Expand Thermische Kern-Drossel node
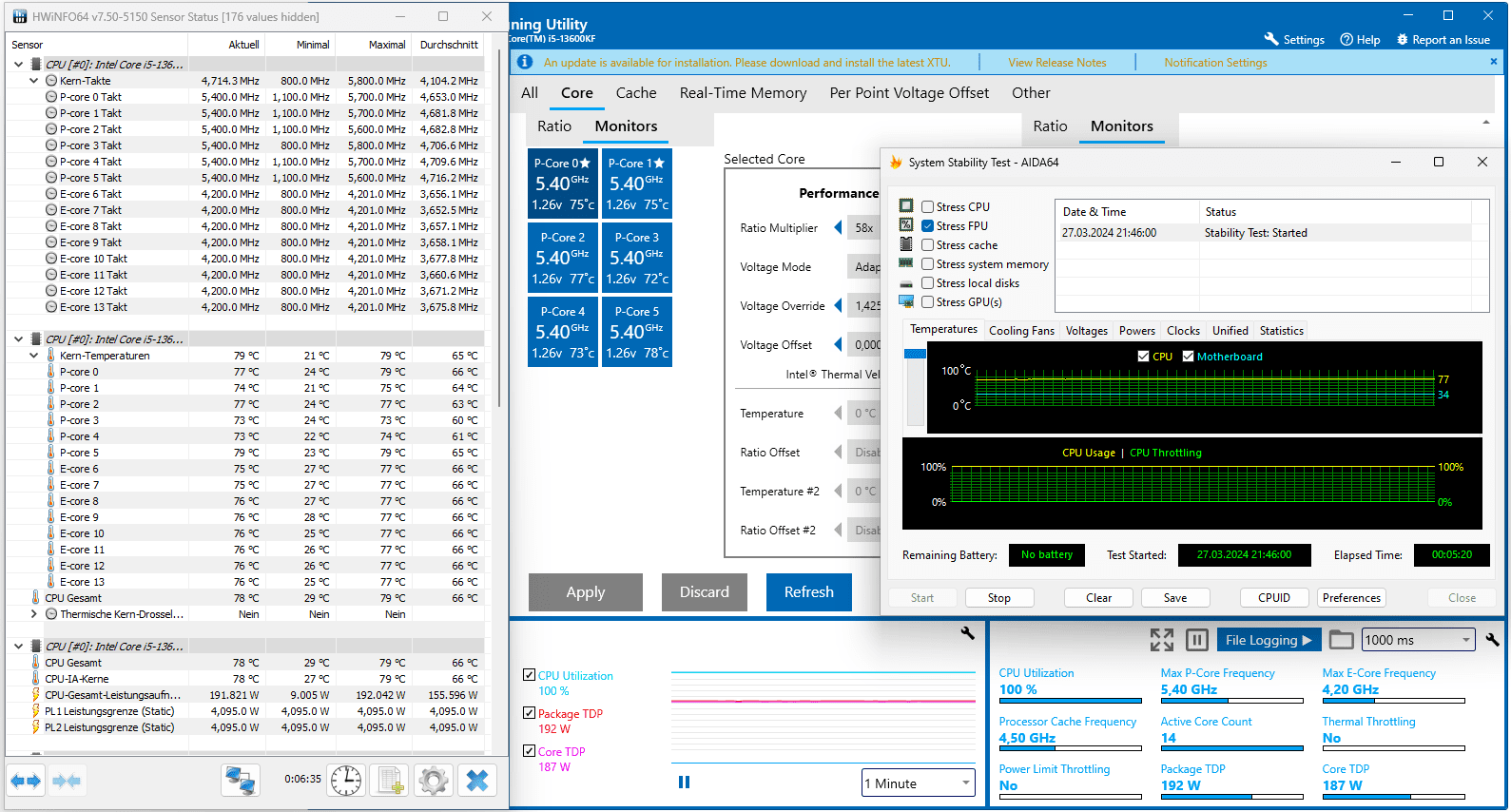Viewport: 1511px width, 812px height. (34, 613)
